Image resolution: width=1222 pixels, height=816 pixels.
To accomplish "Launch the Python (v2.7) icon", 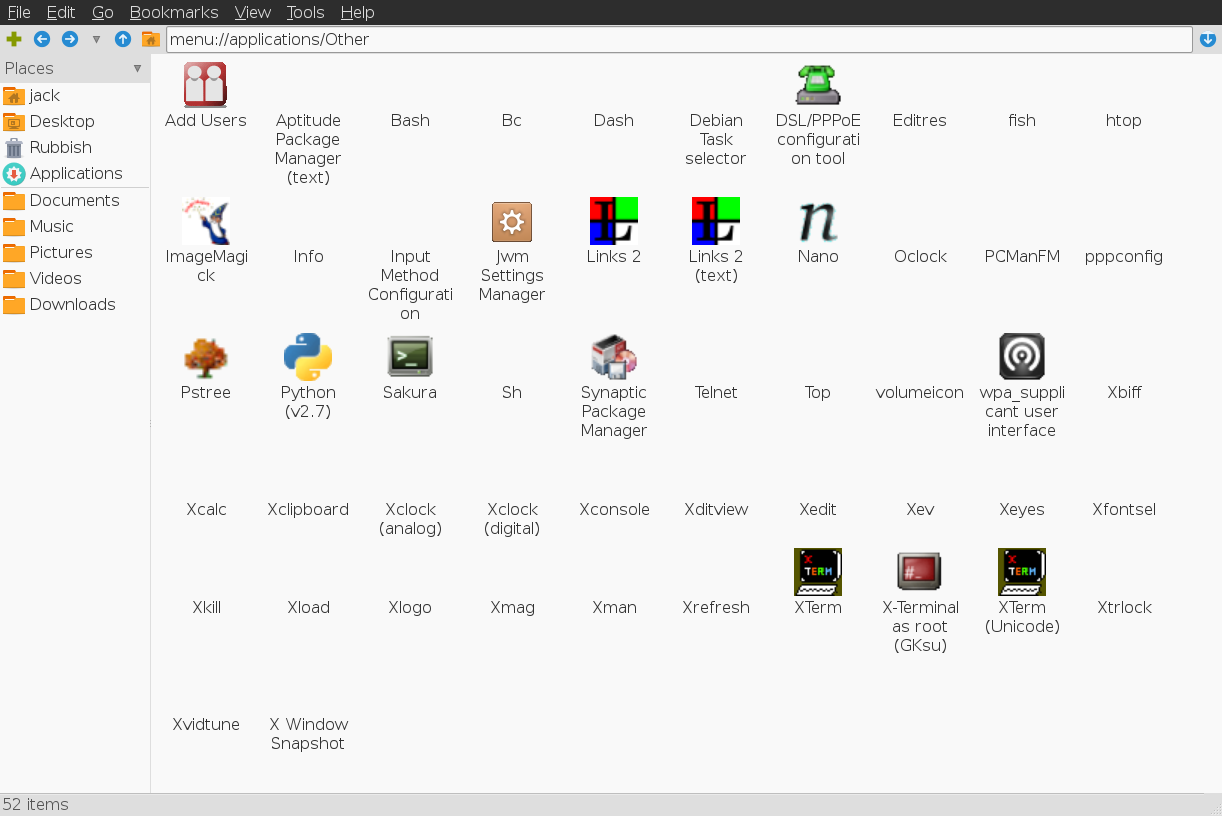I will click(x=308, y=358).
